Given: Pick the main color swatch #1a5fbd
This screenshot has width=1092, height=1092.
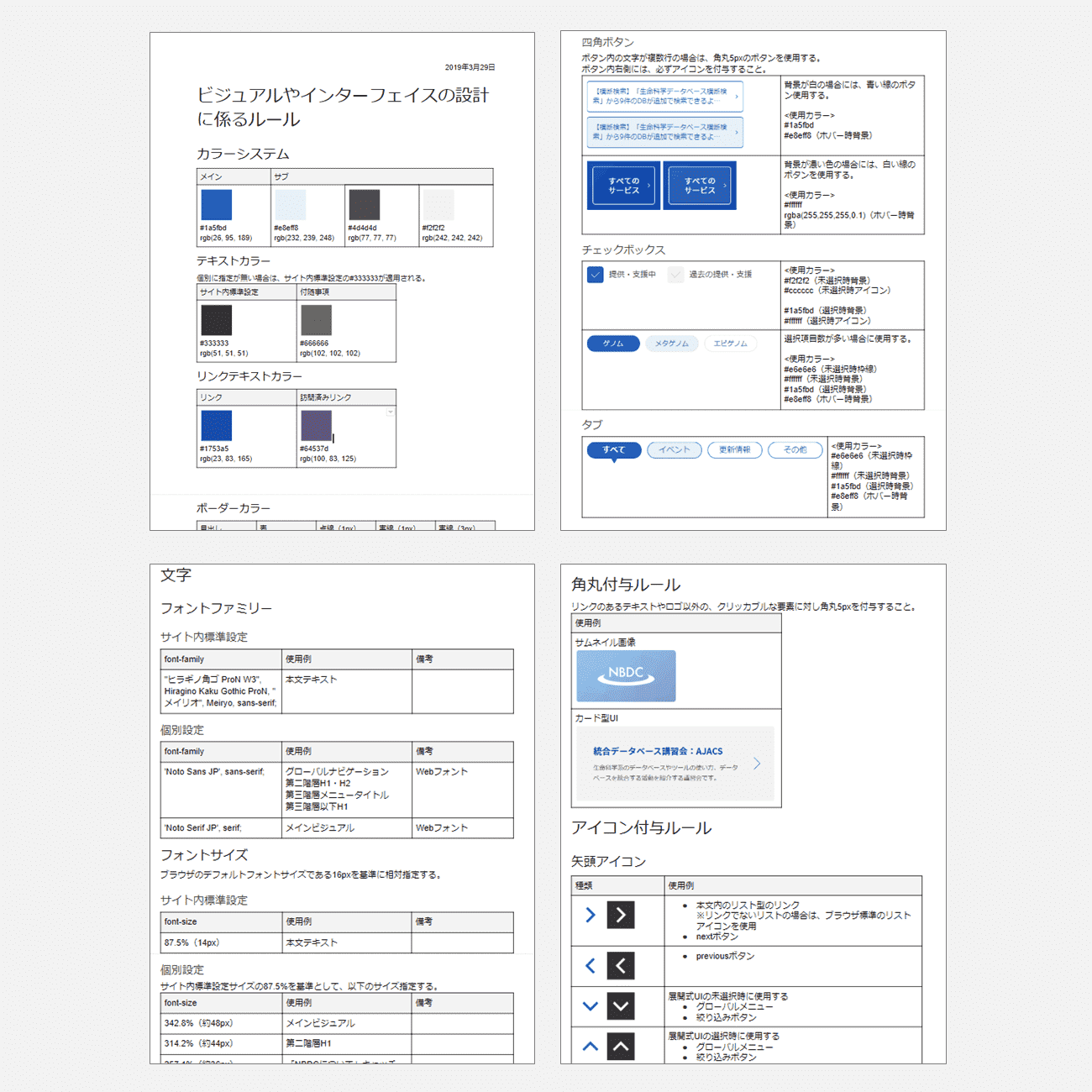Looking at the screenshot, I should coord(216,205).
